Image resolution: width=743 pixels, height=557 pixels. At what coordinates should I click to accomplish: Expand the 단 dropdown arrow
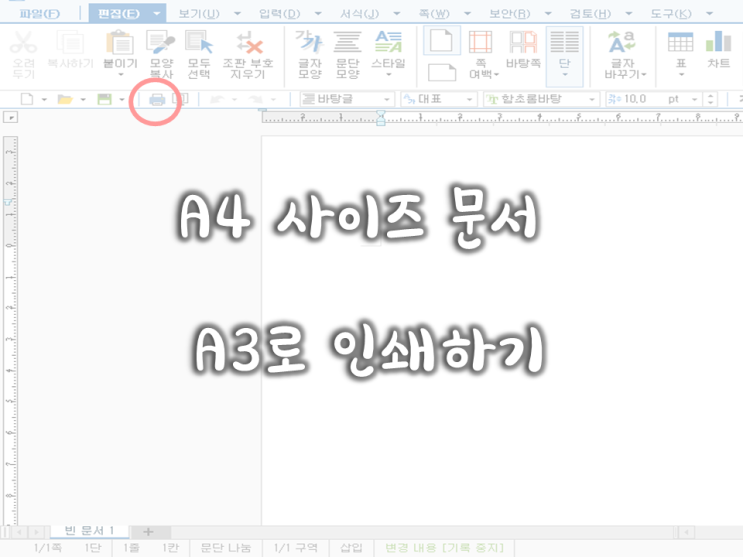click(x=564, y=75)
